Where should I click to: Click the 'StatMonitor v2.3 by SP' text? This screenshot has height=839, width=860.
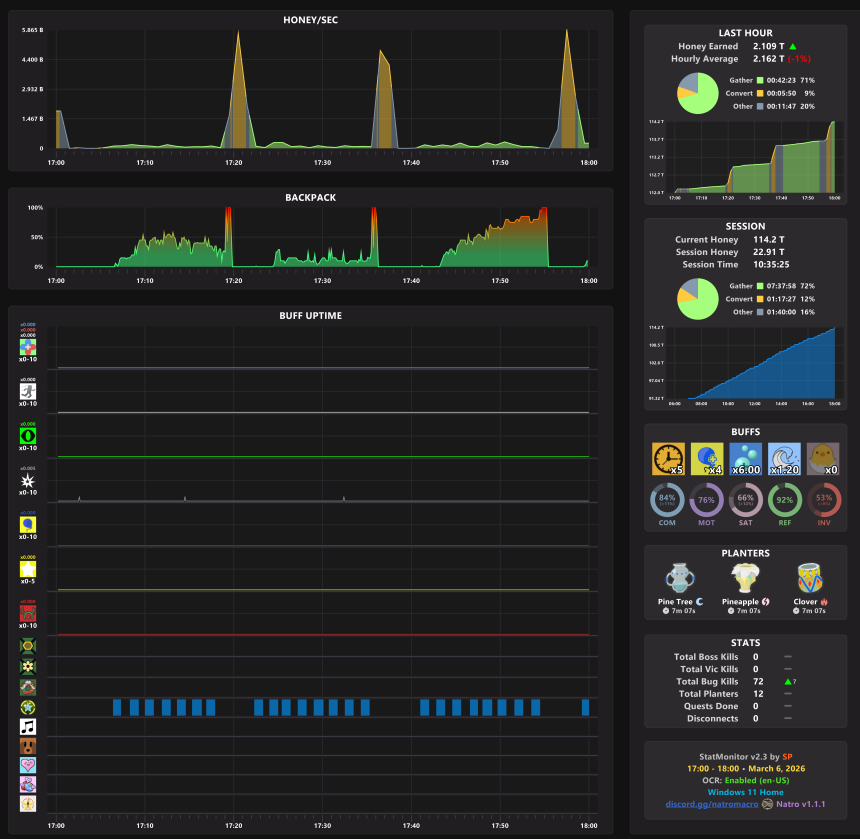point(745,756)
